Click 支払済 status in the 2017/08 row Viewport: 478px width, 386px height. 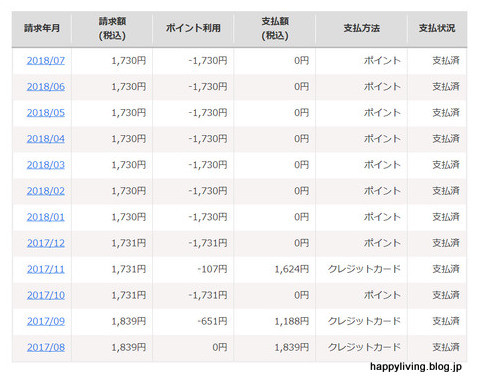[x=446, y=347]
